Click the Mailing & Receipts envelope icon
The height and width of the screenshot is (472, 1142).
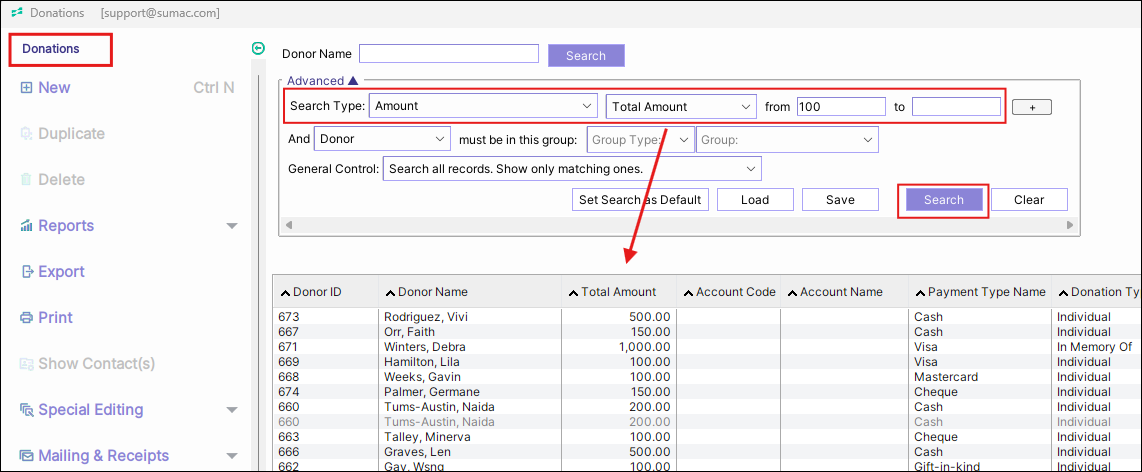[x=27, y=456]
